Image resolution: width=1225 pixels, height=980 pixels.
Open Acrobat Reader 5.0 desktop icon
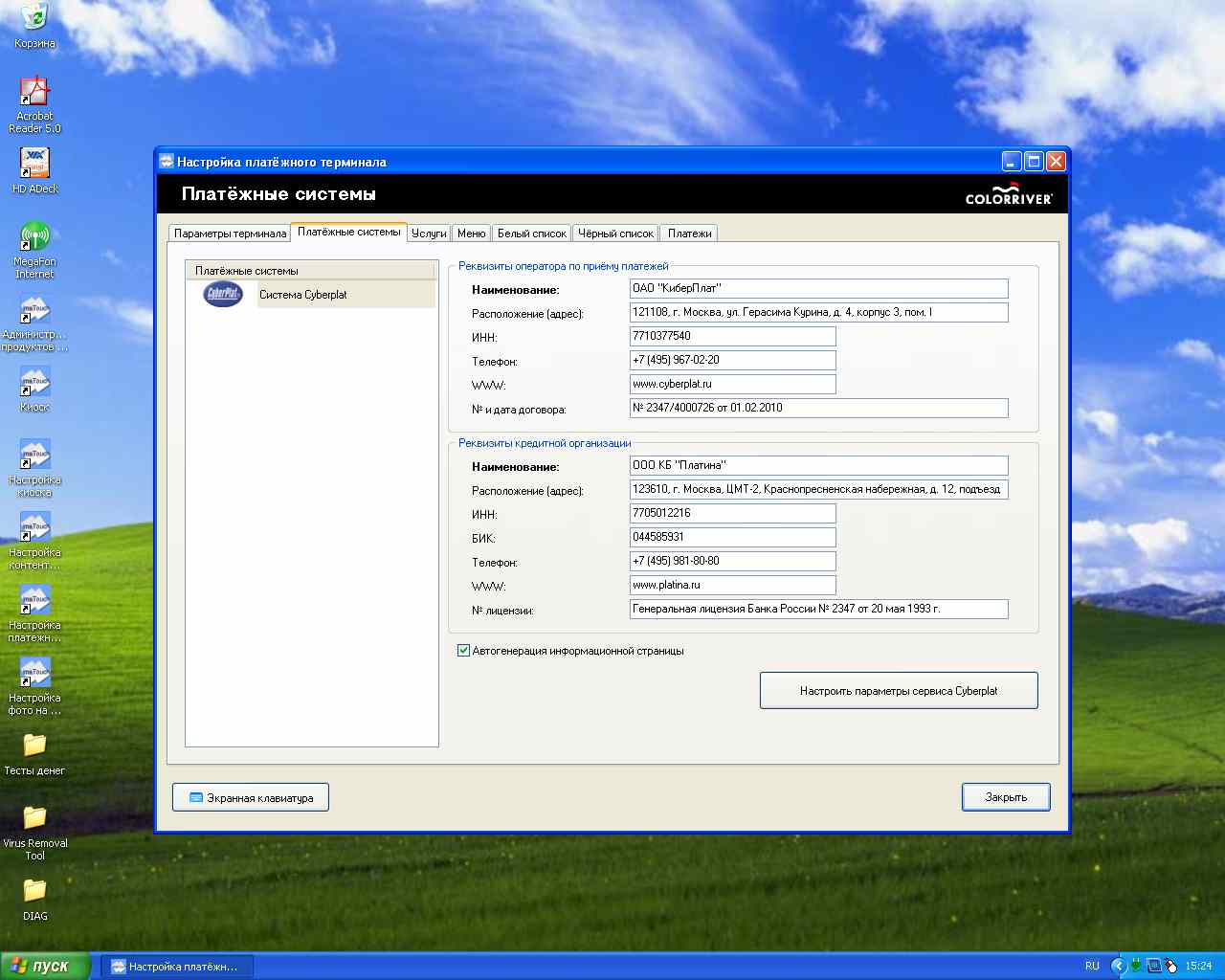(x=34, y=93)
